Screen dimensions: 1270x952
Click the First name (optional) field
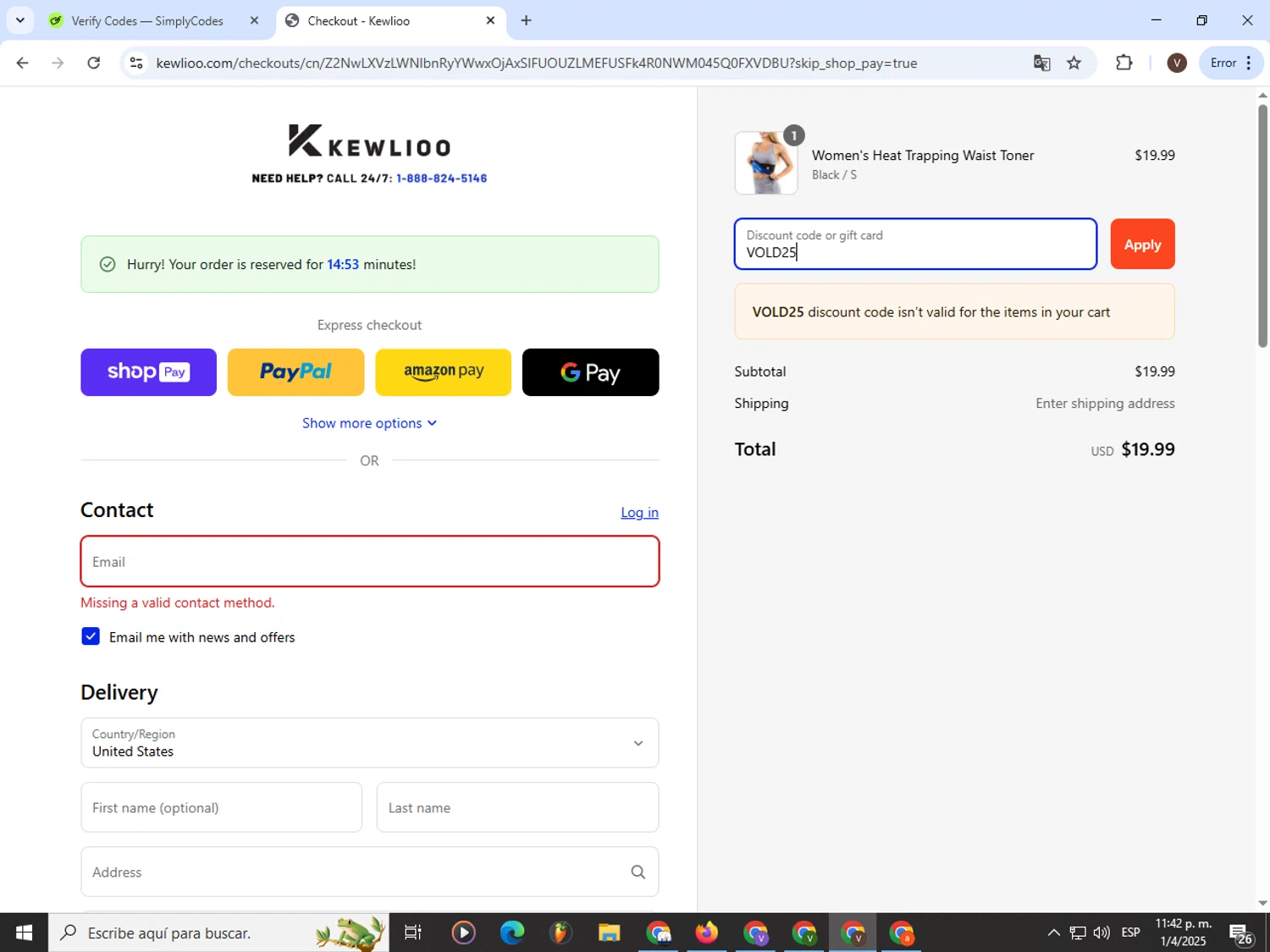coord(222,807)
